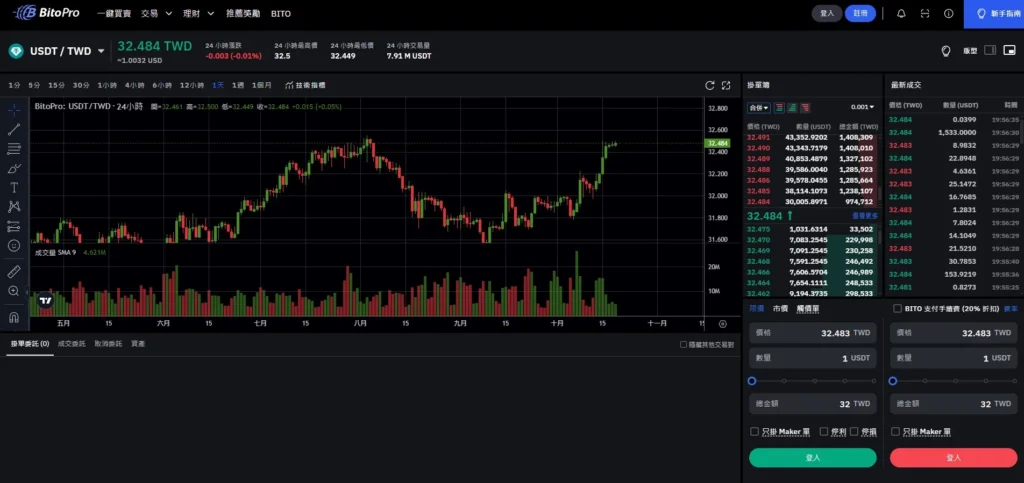The width and height of the screenshot is (1024, 483).
Task: Open the QR scan icon in header
Action: [925, 14]
